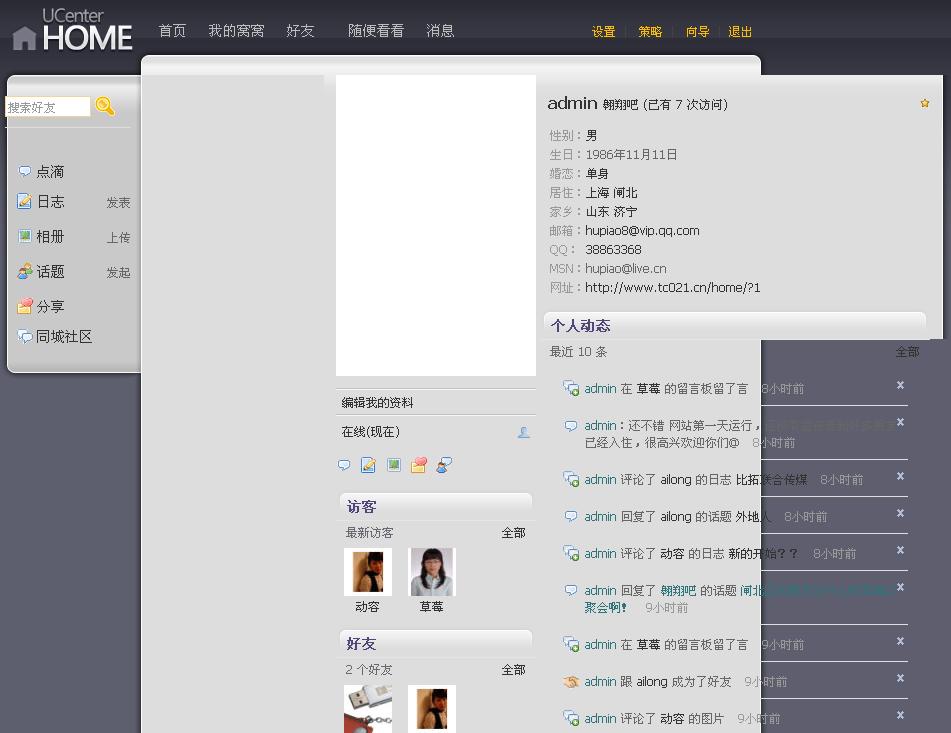This screenshot has height=733, width=951.
Task: Click 编辑我的资料 link
Action: click(377, 403)
